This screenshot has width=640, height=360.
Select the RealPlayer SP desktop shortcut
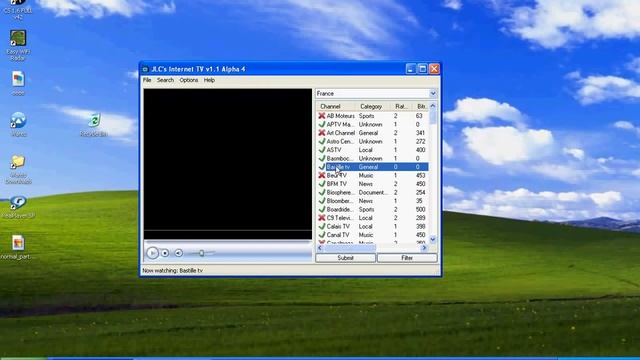(18, 207)
